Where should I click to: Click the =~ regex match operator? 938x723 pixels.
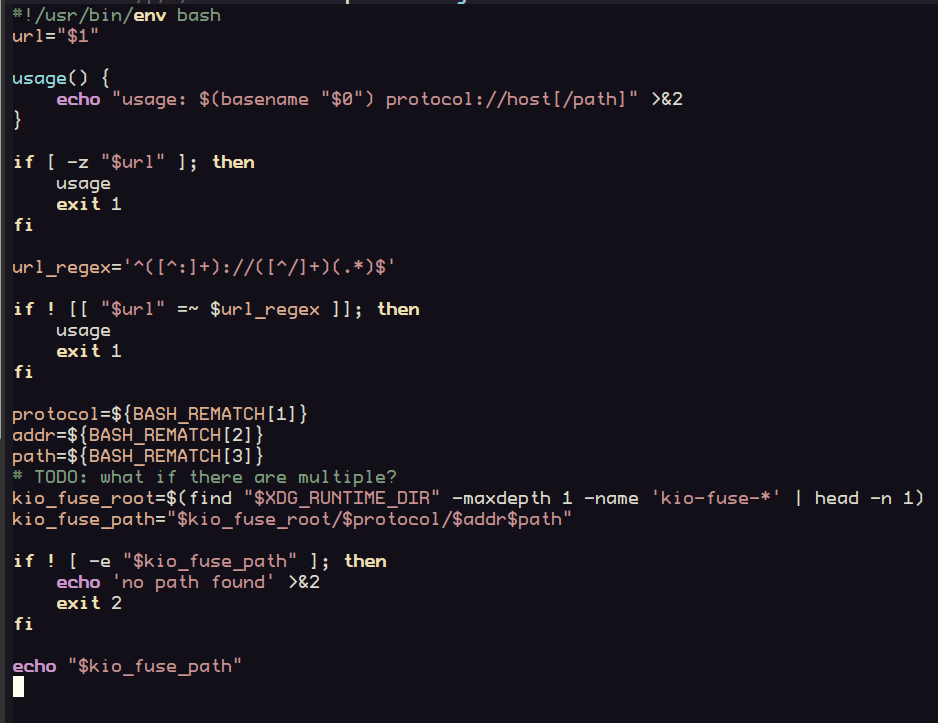[188, 309]
